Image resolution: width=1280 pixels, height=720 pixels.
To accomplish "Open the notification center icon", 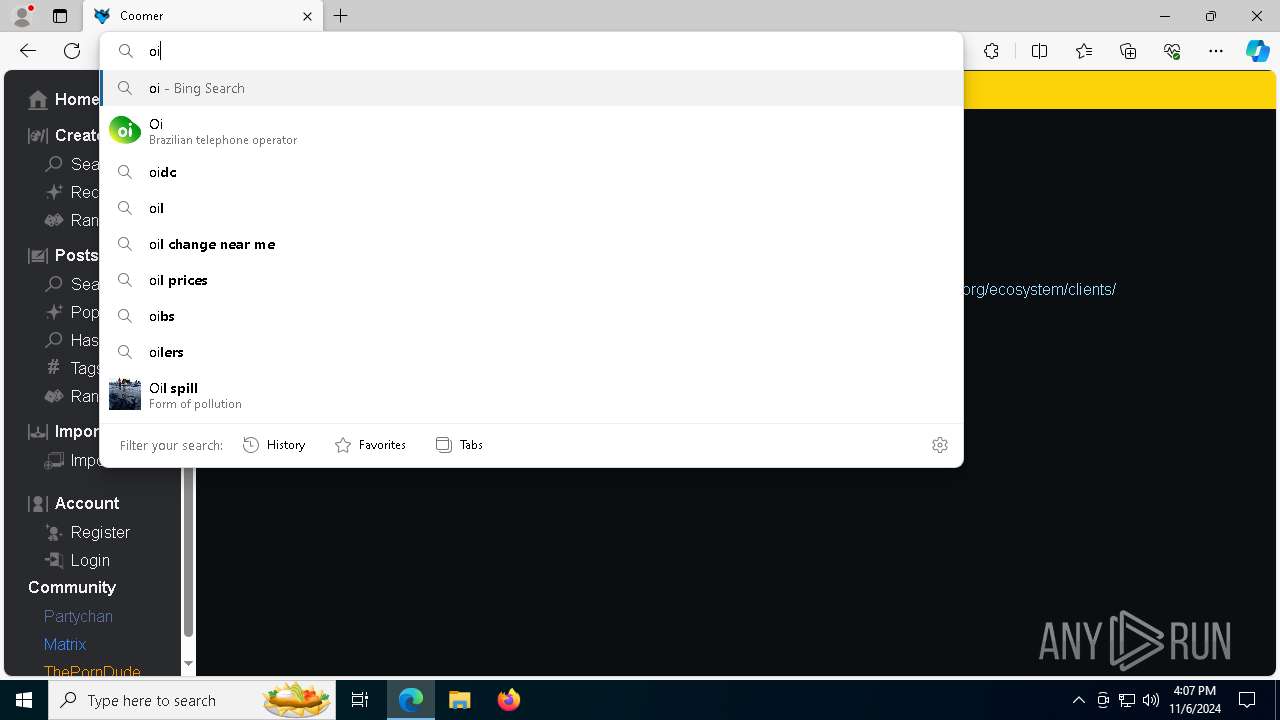I will [1247, 700].
